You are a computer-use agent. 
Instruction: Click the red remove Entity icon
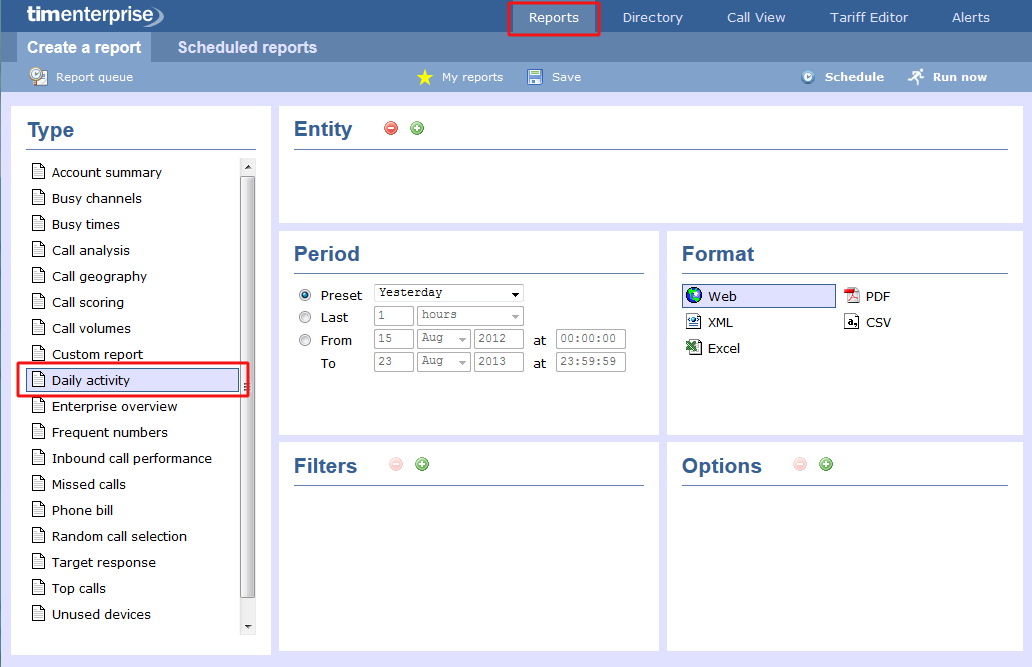tap(391, 128)
